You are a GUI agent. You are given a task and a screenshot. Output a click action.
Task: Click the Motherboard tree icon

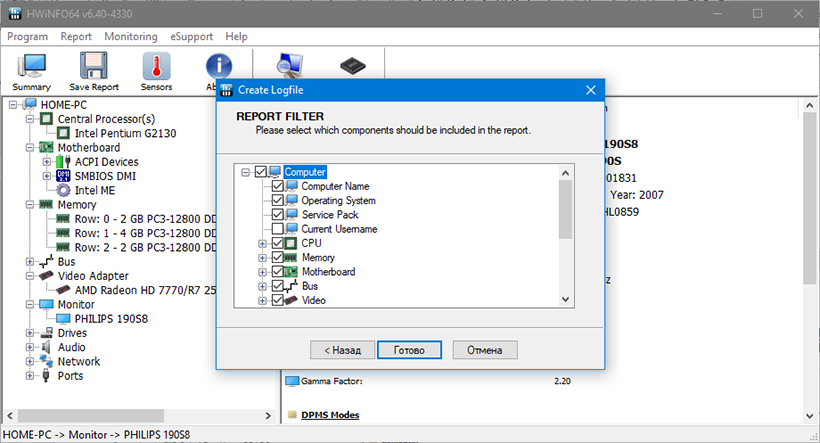47,147
